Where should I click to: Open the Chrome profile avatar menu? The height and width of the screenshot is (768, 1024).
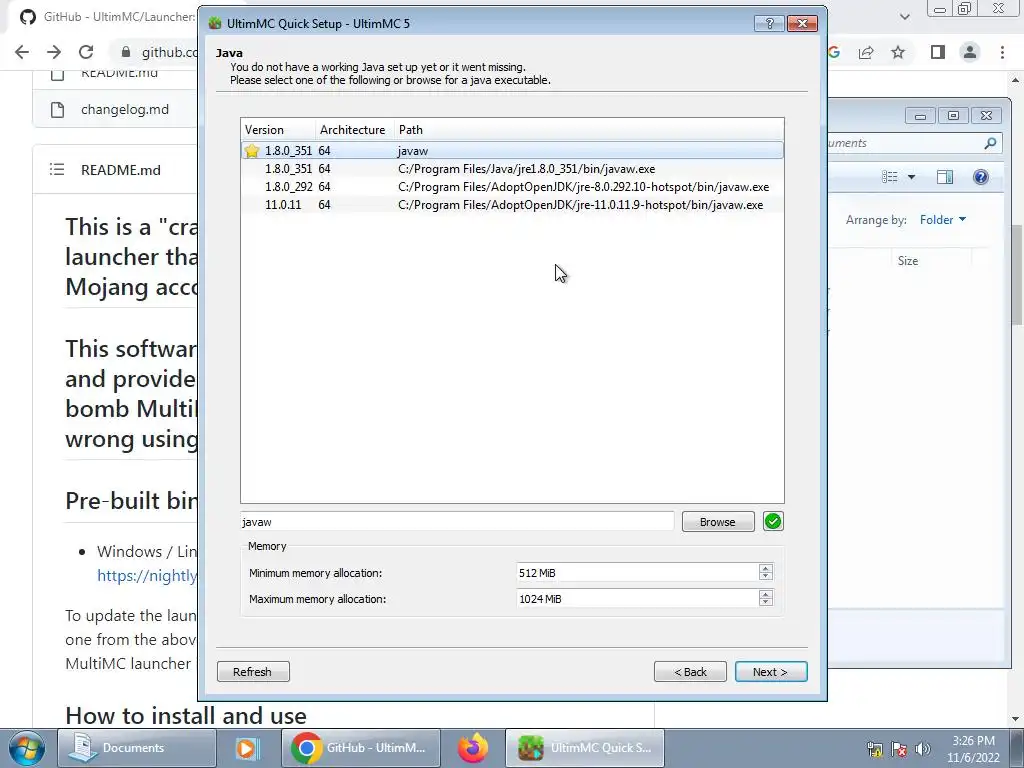(x=970, y=52)
